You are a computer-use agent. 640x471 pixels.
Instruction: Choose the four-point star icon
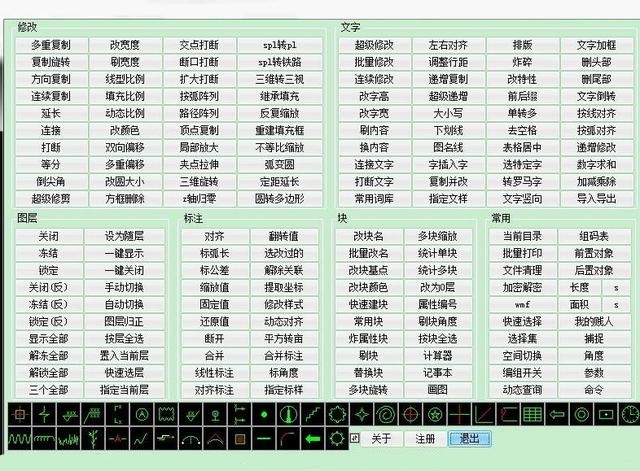(362, 415)
